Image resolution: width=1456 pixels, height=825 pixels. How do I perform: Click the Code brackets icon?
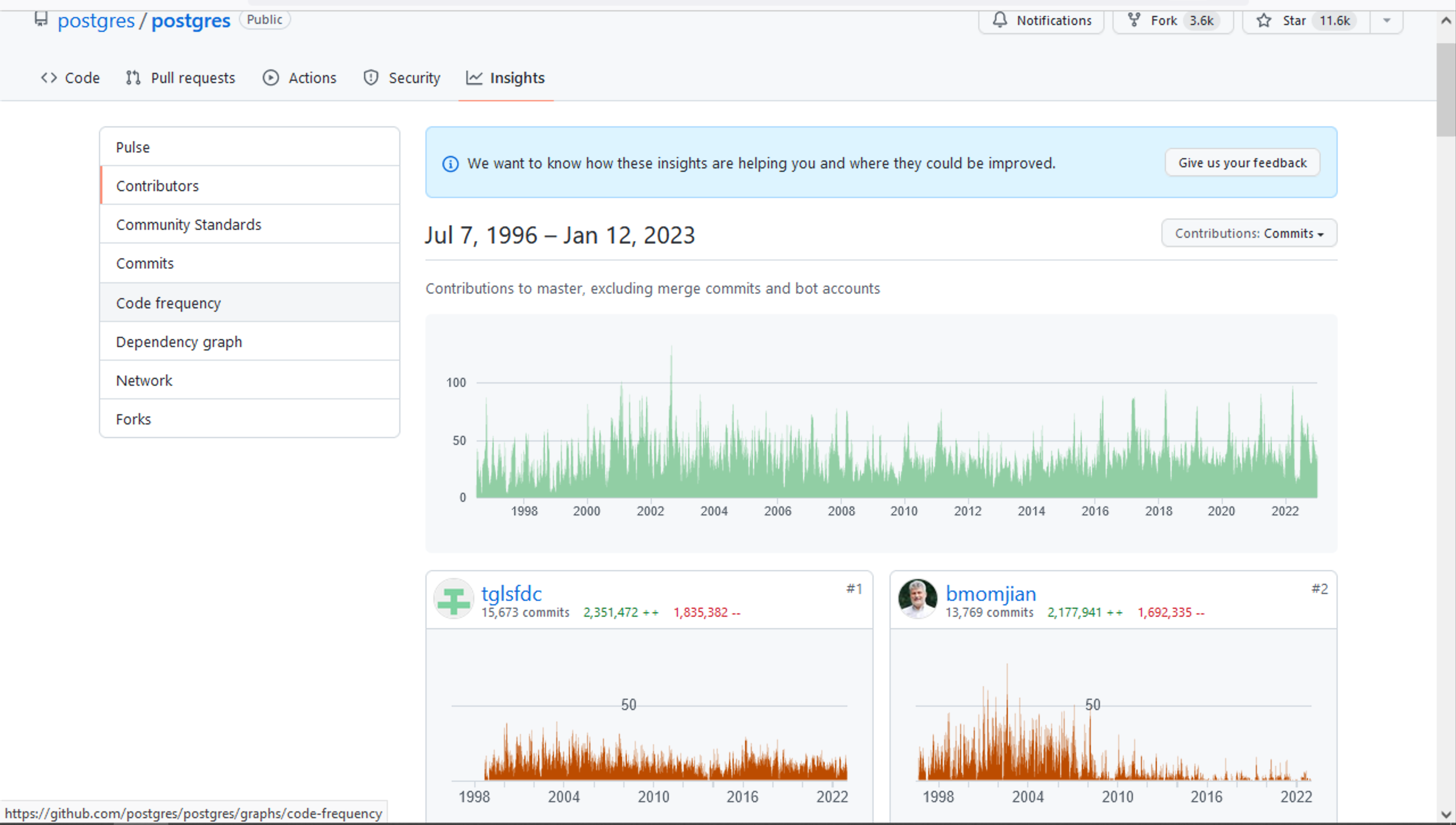49,77
